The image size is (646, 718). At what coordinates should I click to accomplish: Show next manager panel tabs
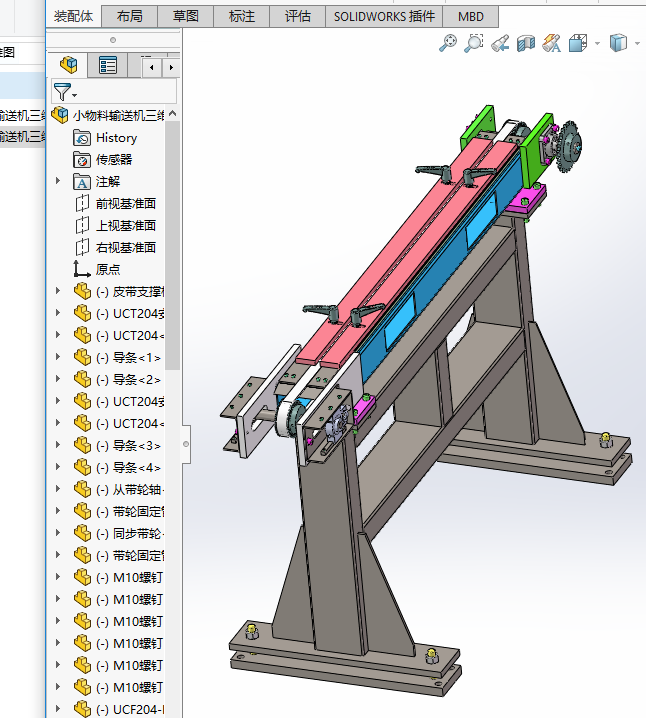pos(171,68)
